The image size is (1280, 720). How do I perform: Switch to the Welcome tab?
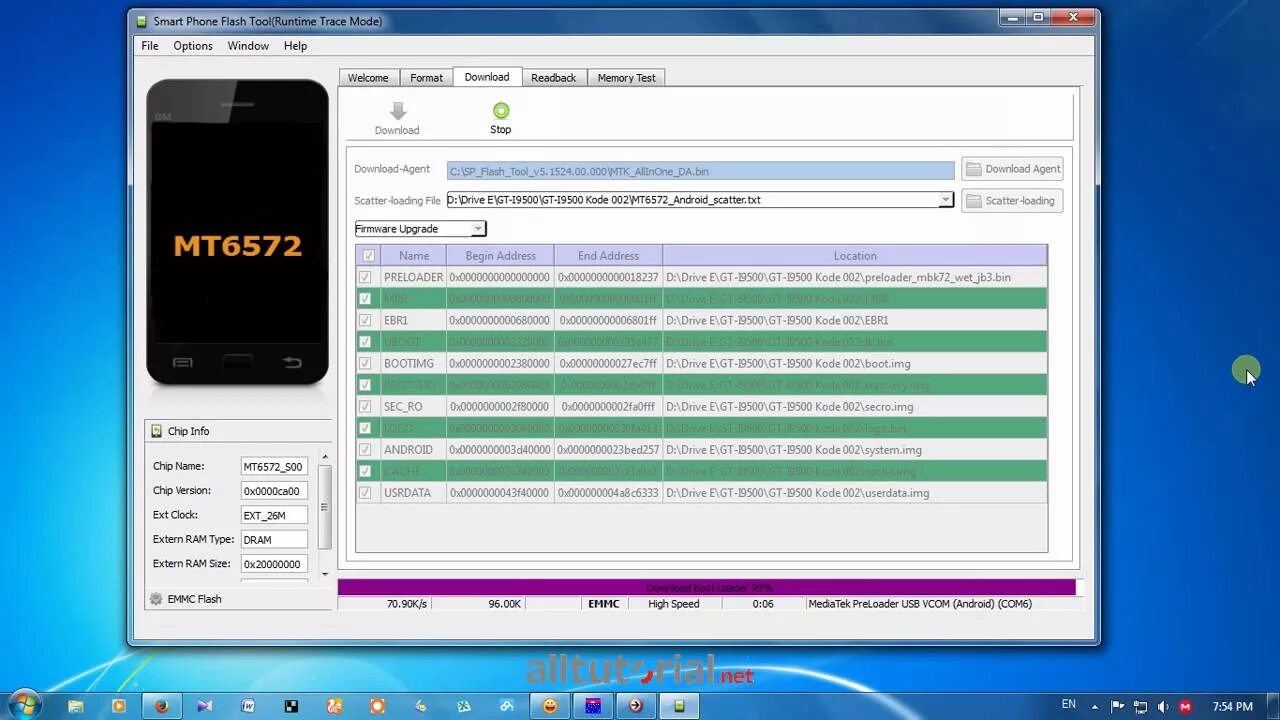coord(368,78)
